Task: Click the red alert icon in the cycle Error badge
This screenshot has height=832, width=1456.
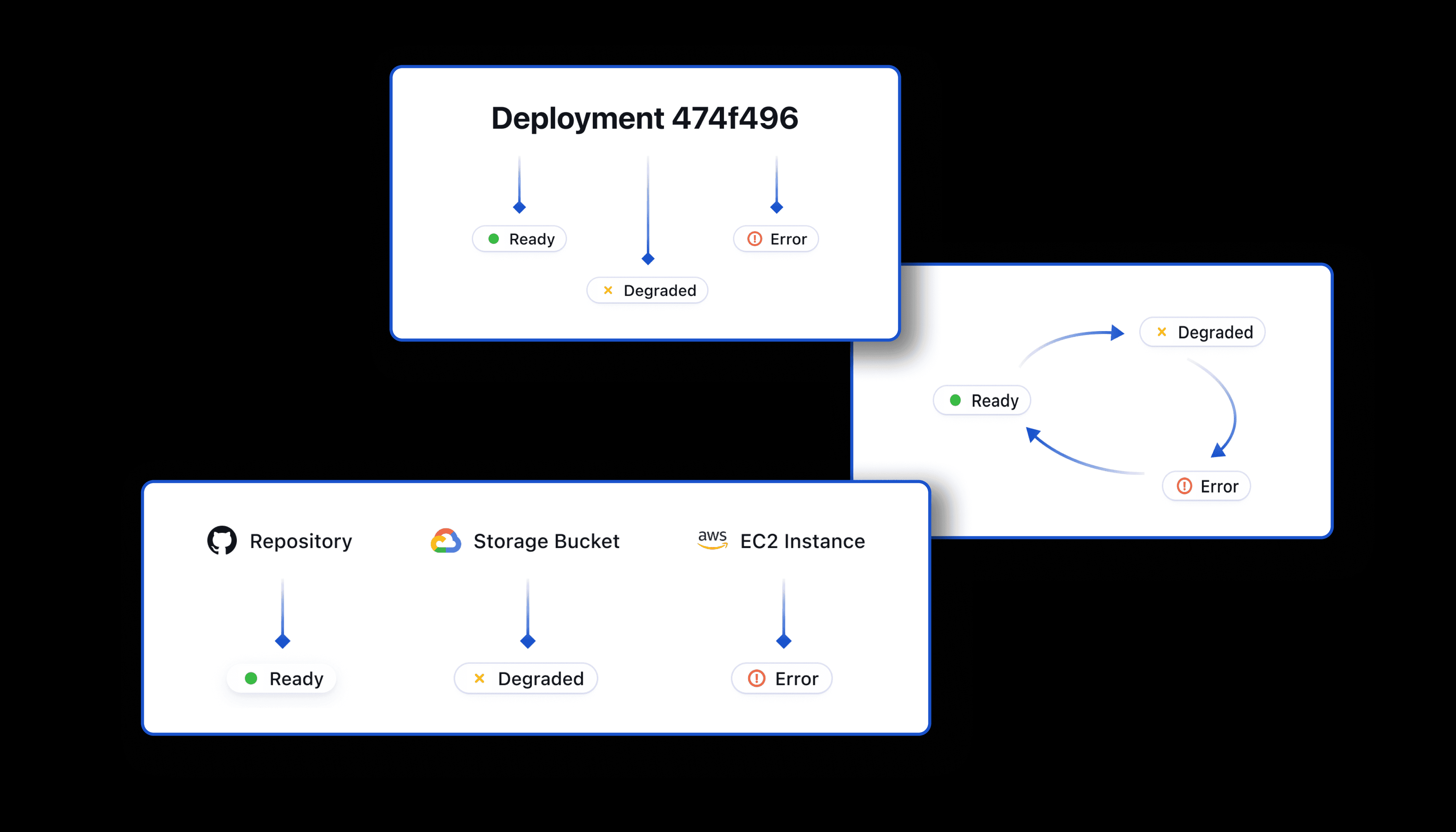Action: 1185,486
